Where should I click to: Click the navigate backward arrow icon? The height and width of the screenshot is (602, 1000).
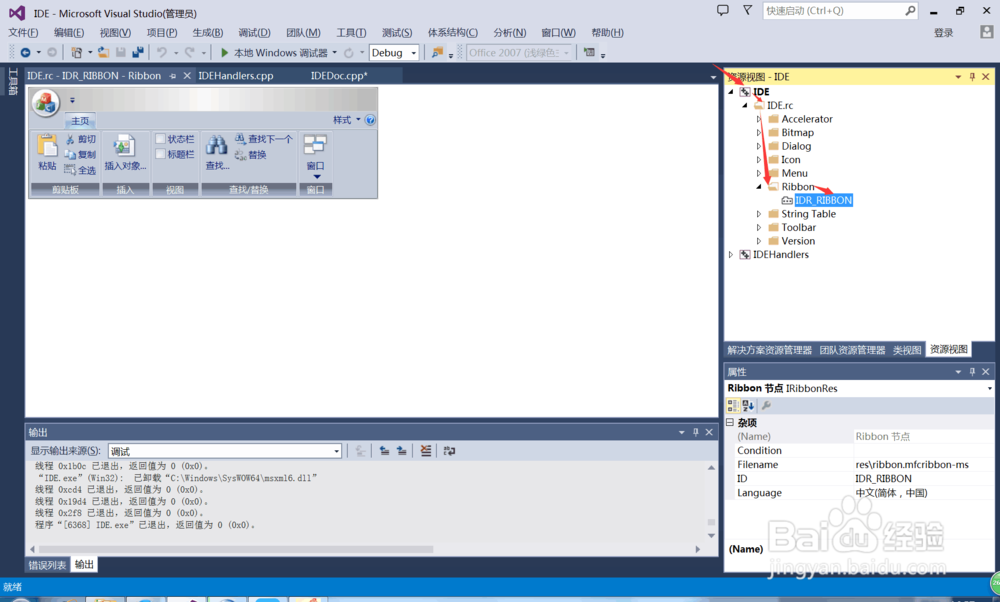click(28, 52)
